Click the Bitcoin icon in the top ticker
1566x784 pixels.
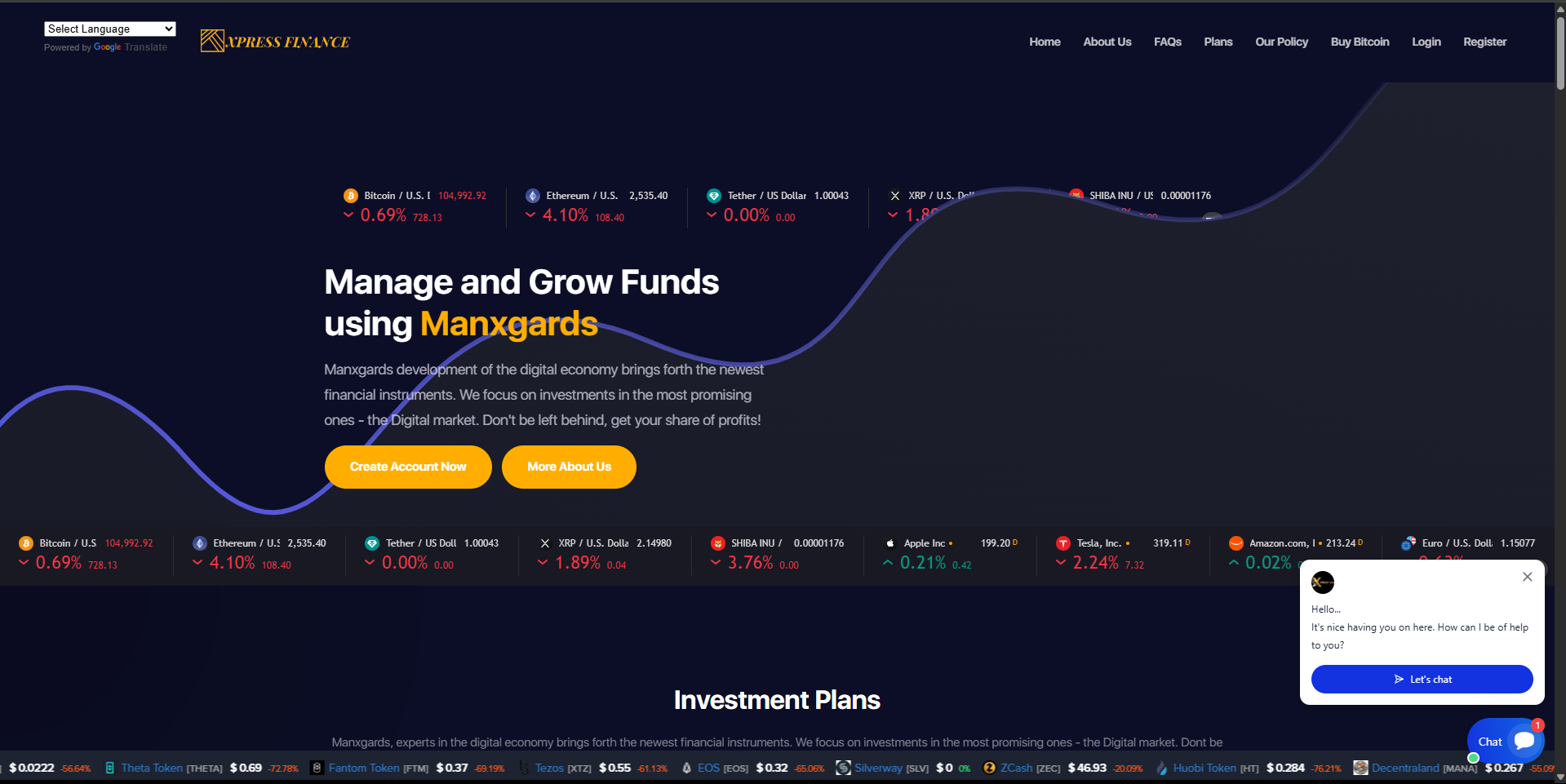click(351, 196)
